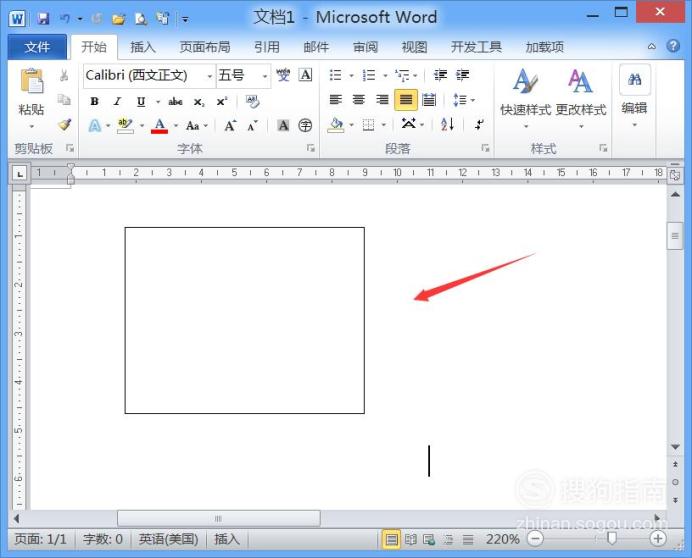Switch to the 页面布局 tab

pyautogui.click(x=205, y=47)
